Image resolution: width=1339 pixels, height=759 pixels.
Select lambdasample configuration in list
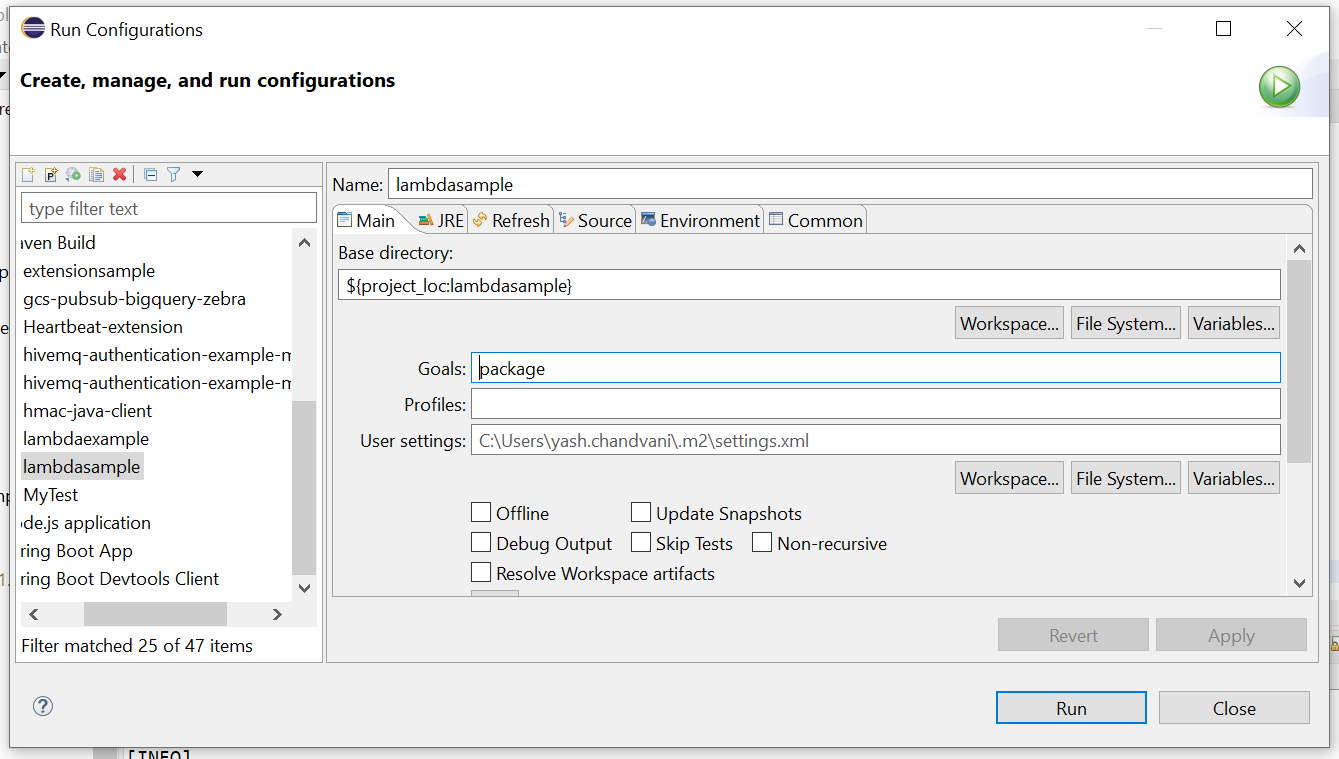pyautogui.click(x=82, y=467)
